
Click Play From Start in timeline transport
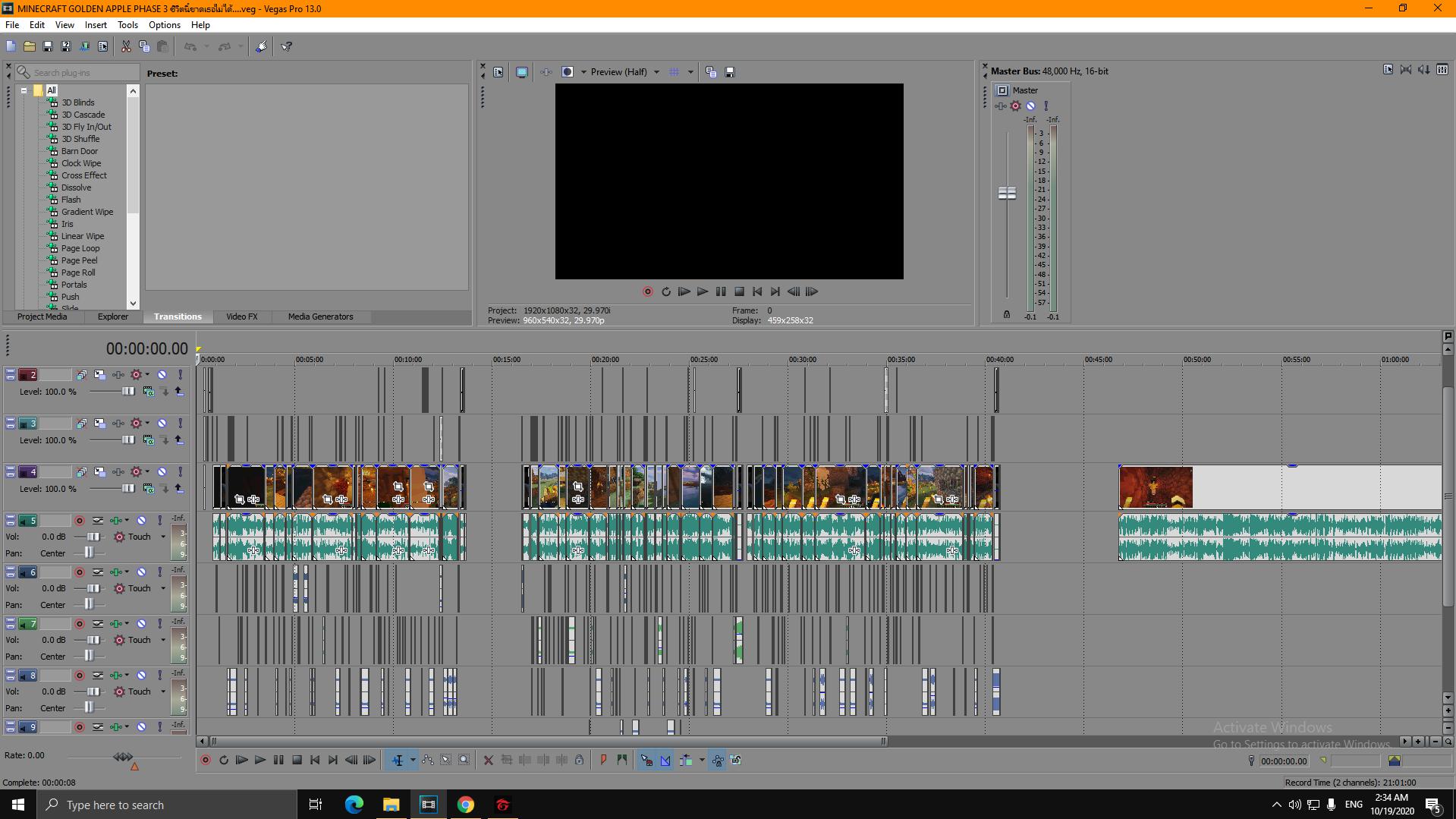241,760
